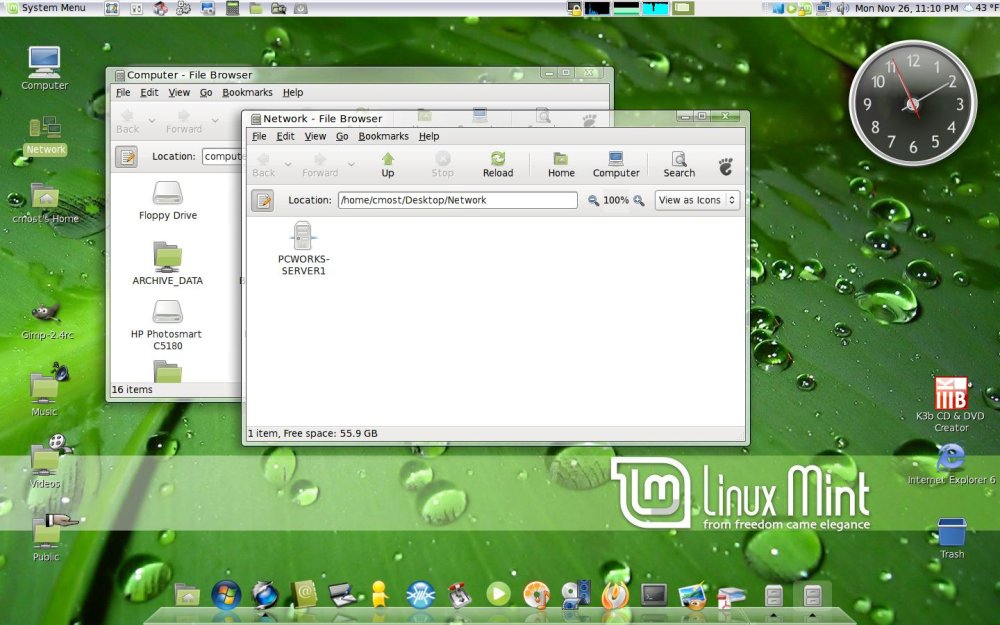Zoom in with magnifier plus icon

(x=638, y=200)
